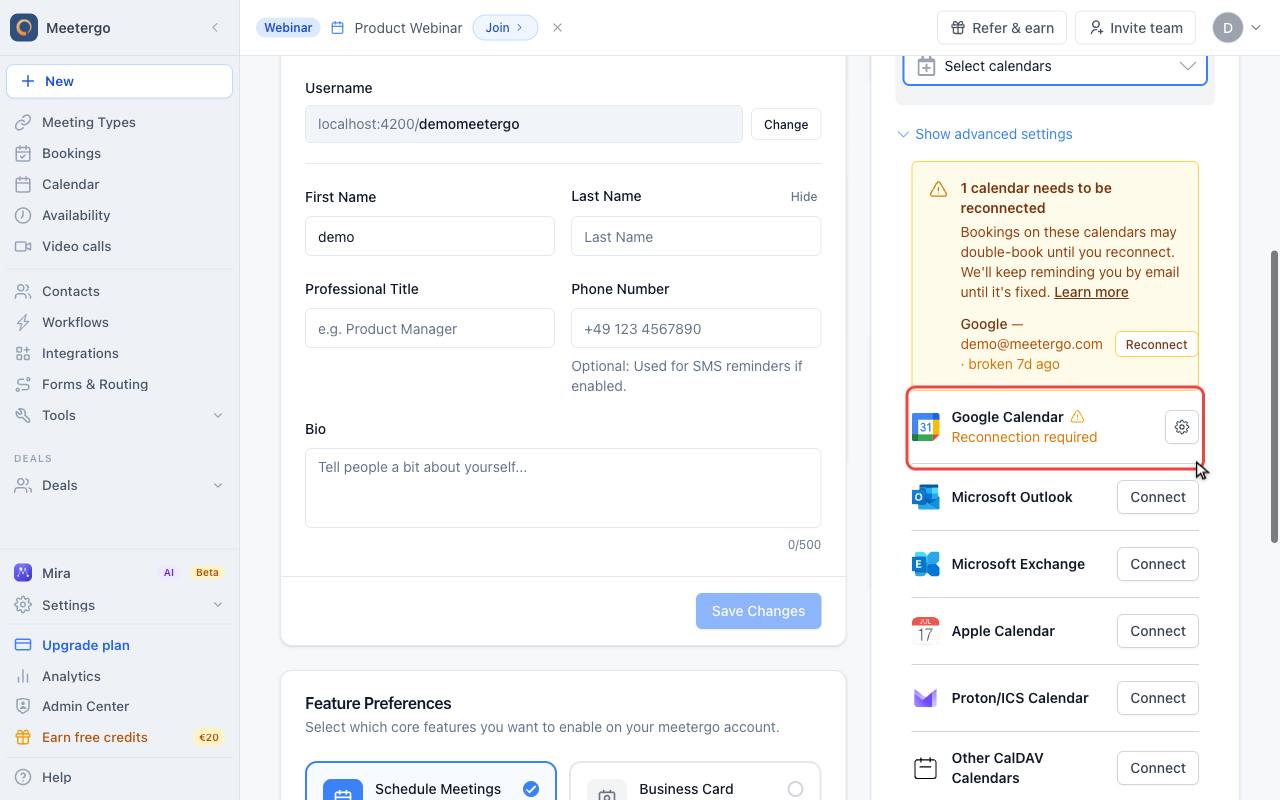Screen dimensions: 1280x800
Task: Collapse the sidebar with the chevron icon
Action: (x=215, y=28)
